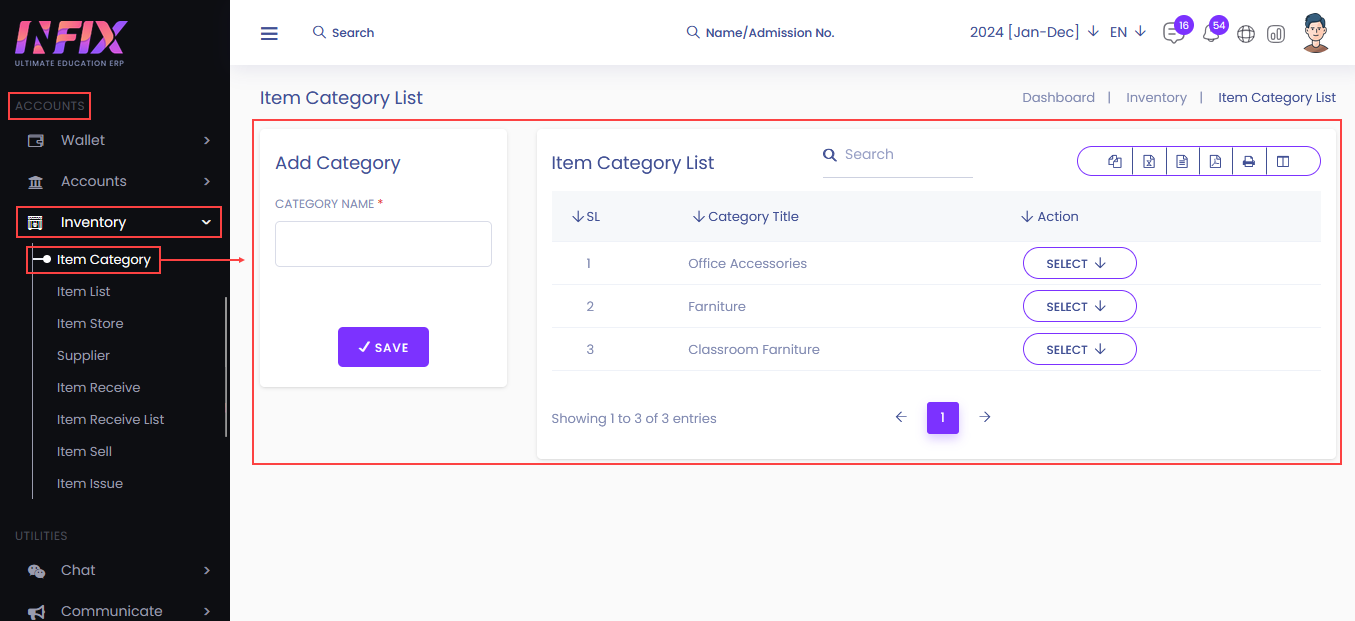
Task: Click the Classroom Farniture cell
Action: click(x=754, y=350)
